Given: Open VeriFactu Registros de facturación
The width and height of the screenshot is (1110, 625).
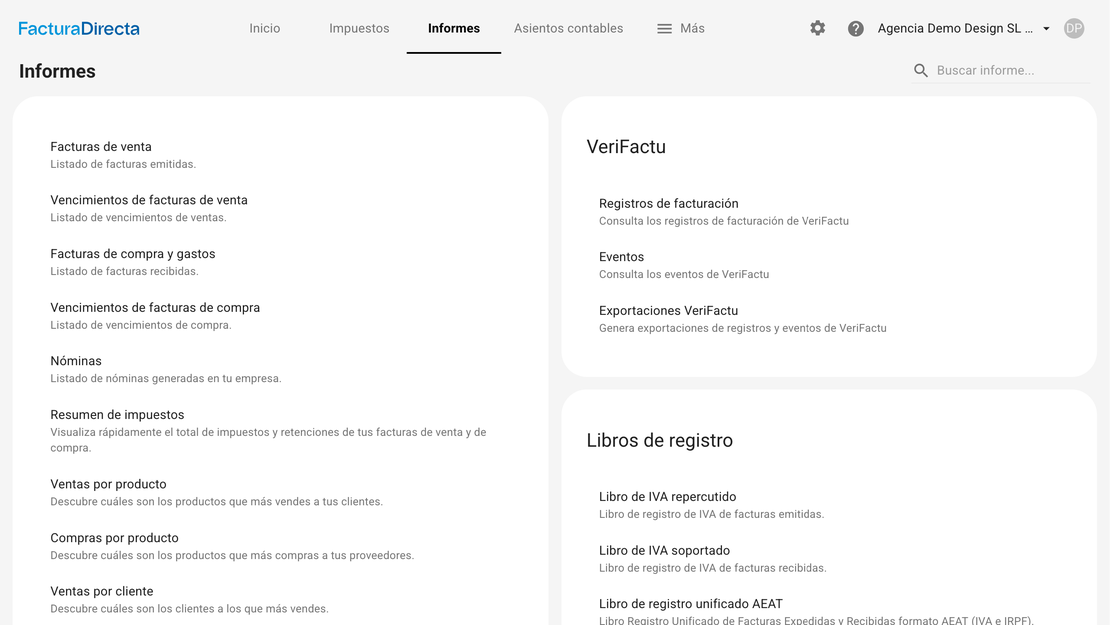Looking at the screenshot, I should 668,204.
